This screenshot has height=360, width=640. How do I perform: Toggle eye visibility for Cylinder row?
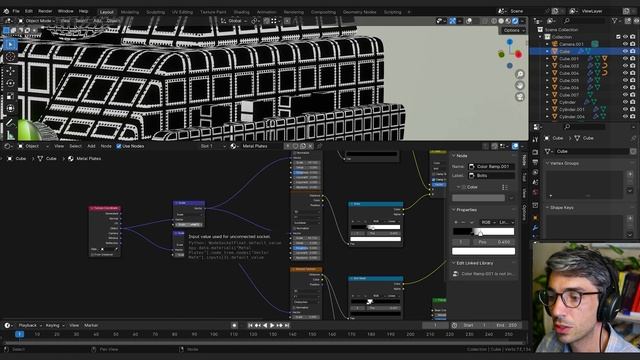click(x=625, y=102)
